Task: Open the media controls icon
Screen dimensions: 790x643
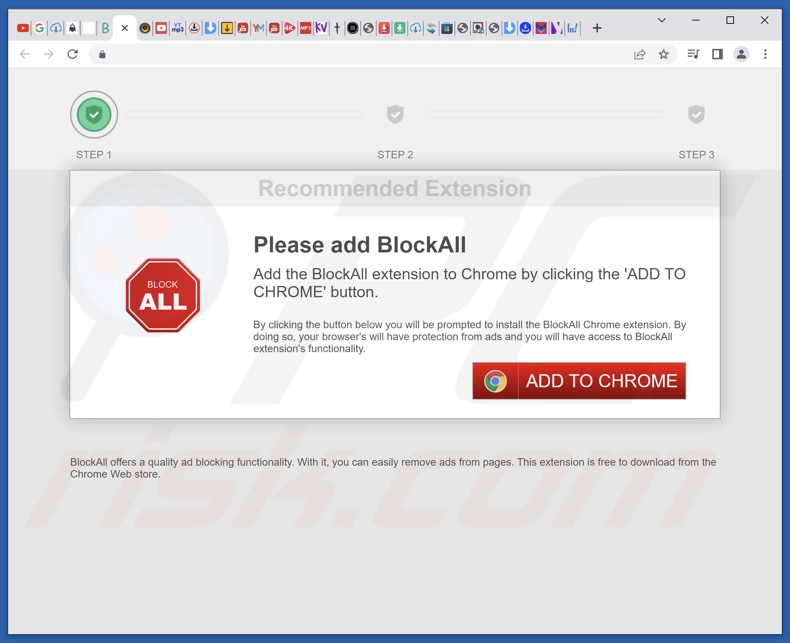Action: coord(693,54)
